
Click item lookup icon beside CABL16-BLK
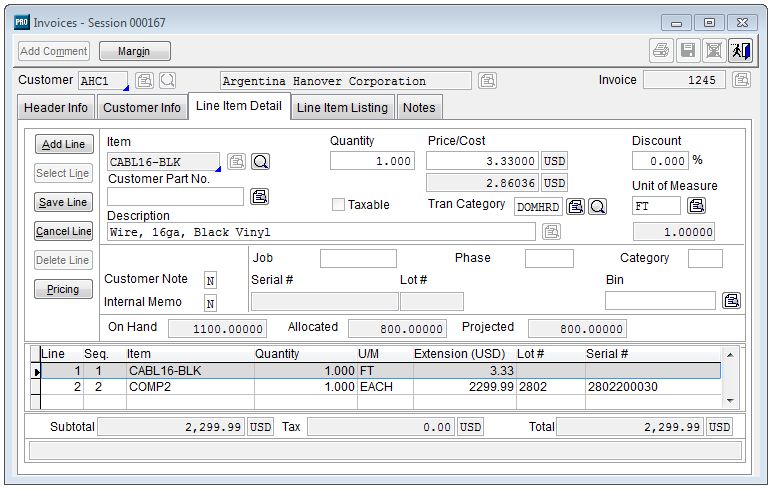click(x=237, y=161)
